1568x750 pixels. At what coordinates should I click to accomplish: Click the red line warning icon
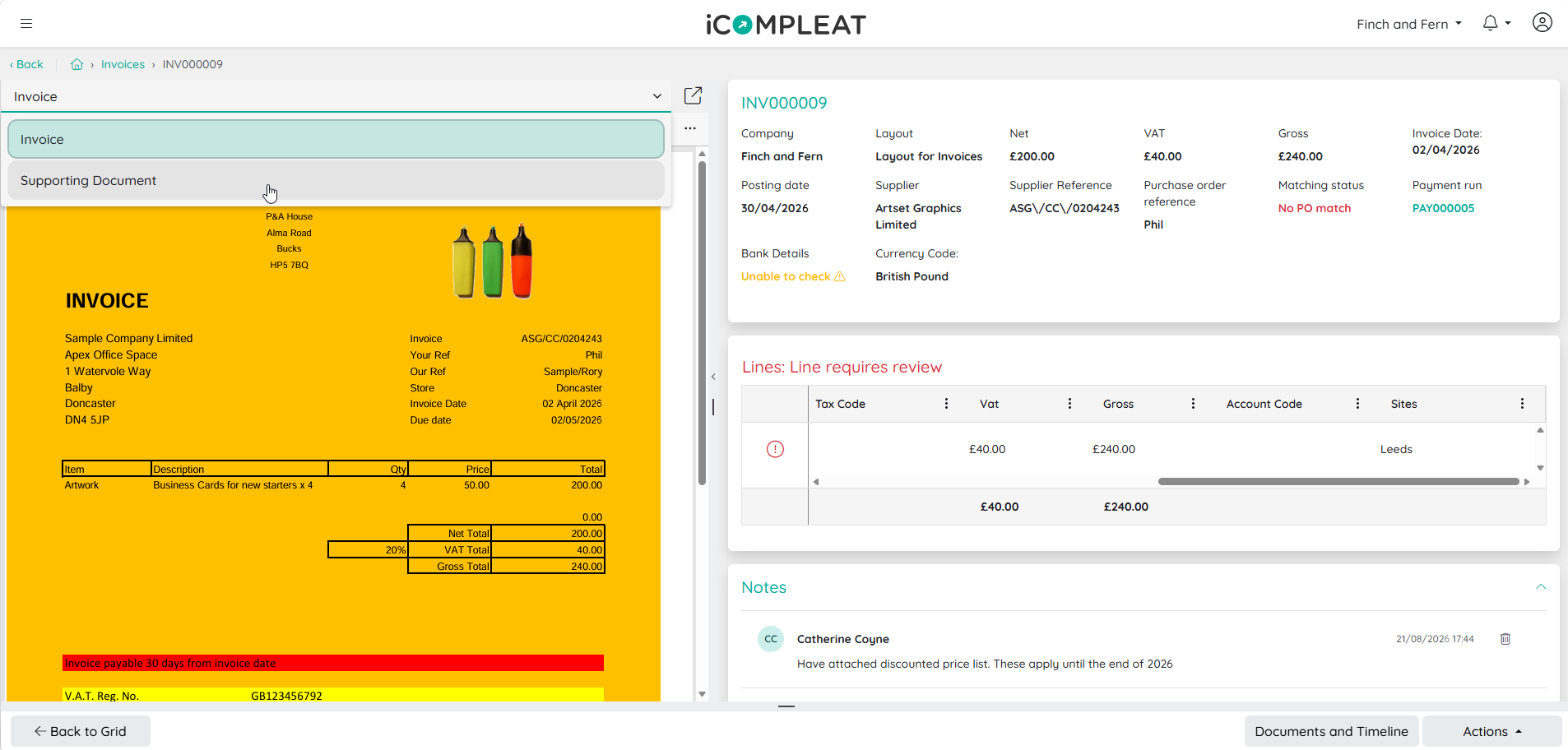click(x=775, y=449)
